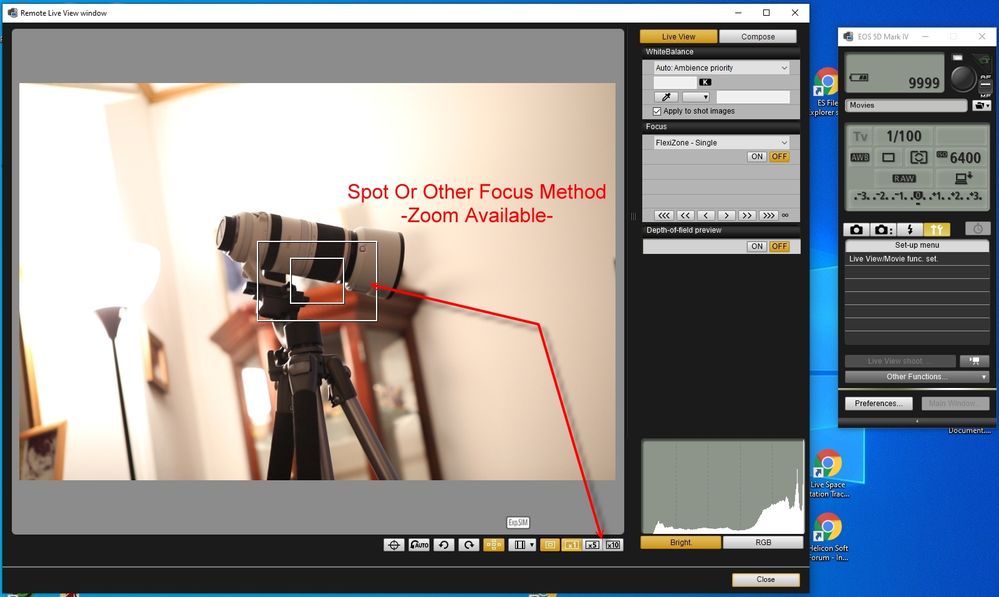Expand the Other Functions dropdown

(917, 377)
